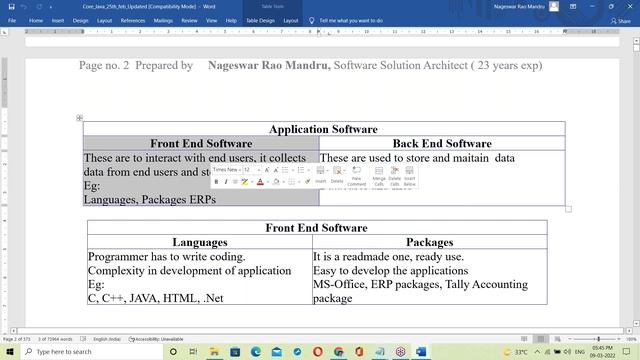The width and height of the screenshot is (640, 360).
Task: Click the word count in status bar
Action: pos(55,339)
